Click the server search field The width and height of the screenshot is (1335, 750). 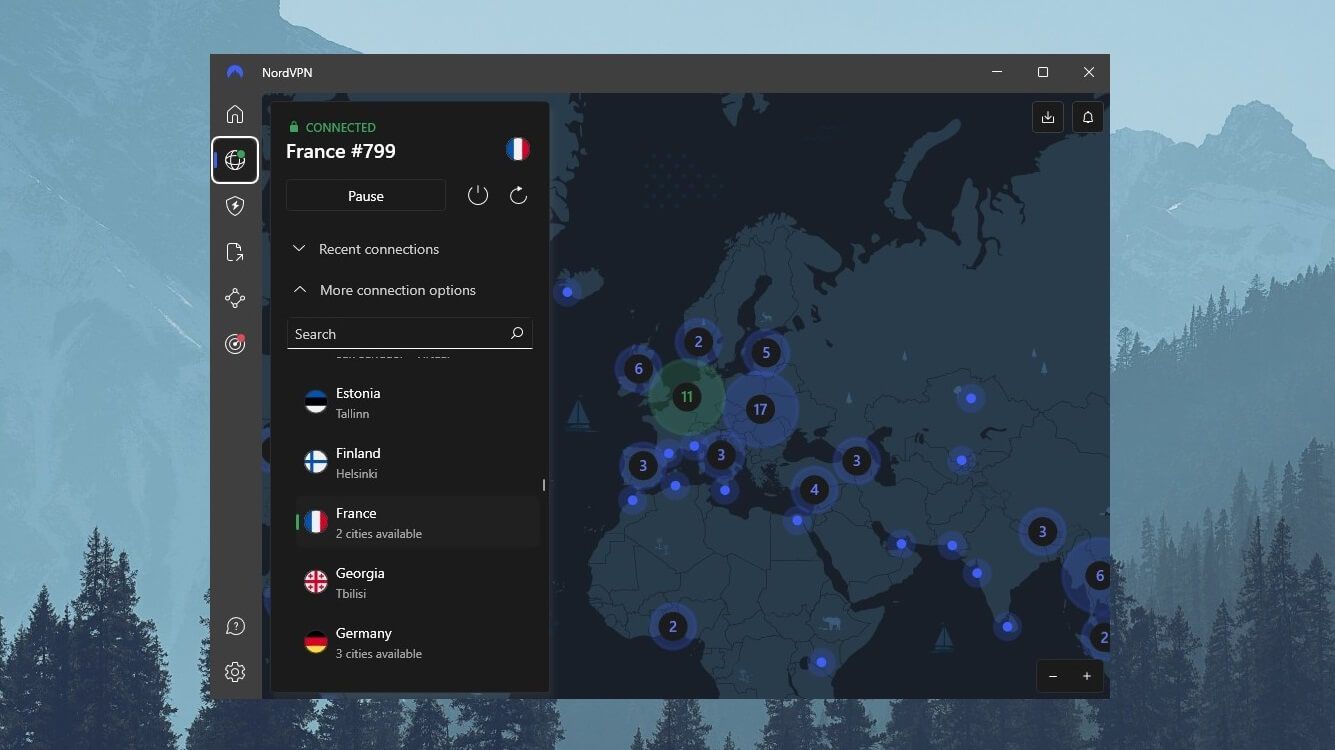410,334
